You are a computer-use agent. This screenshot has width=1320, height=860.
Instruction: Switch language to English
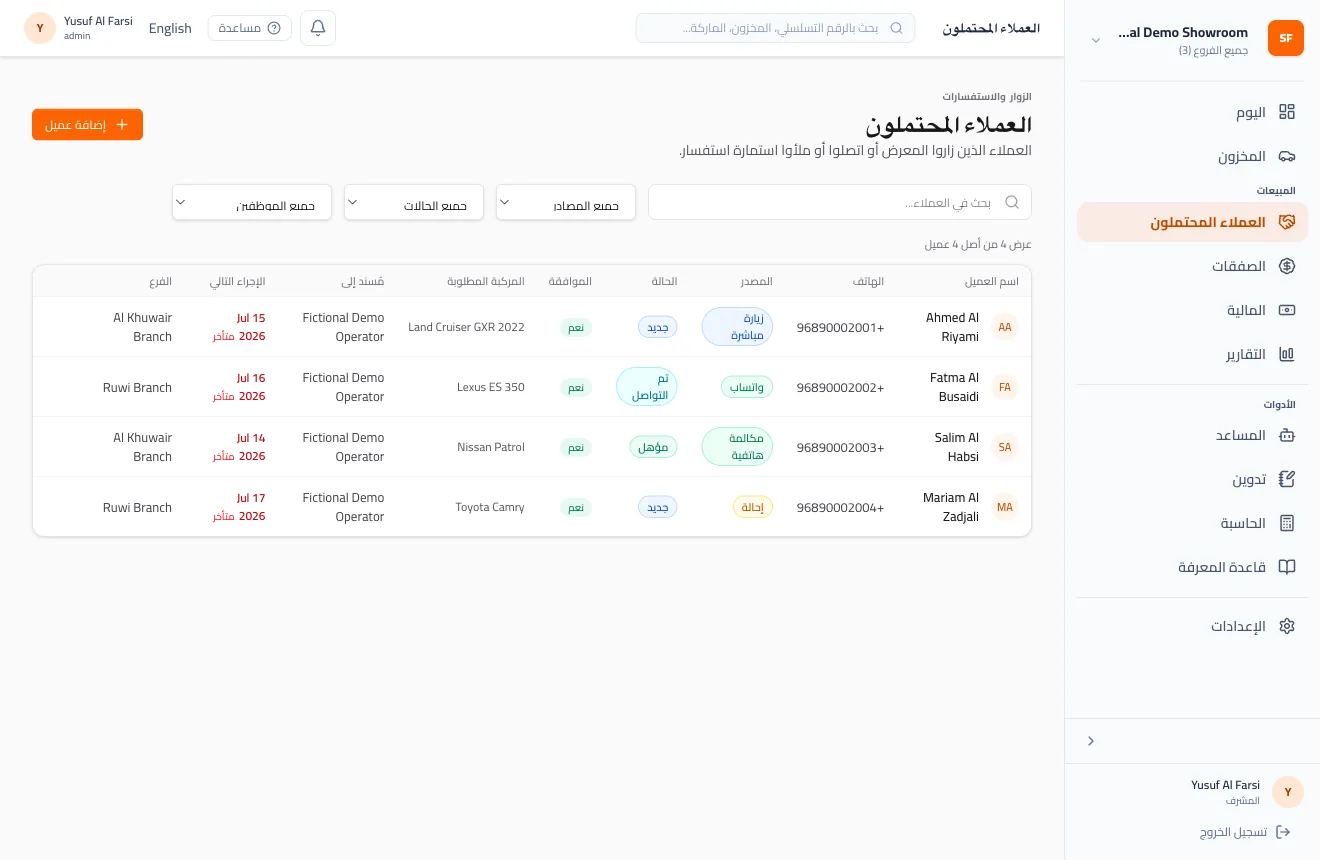(x=170, y=28)
